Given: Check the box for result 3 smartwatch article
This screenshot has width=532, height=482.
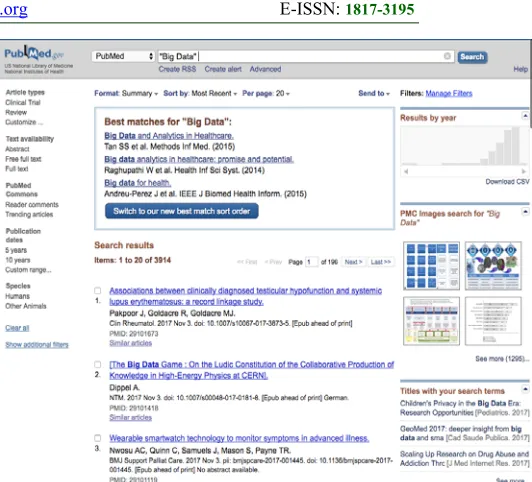Looking at the screenshot, I should tap(98, 438).
